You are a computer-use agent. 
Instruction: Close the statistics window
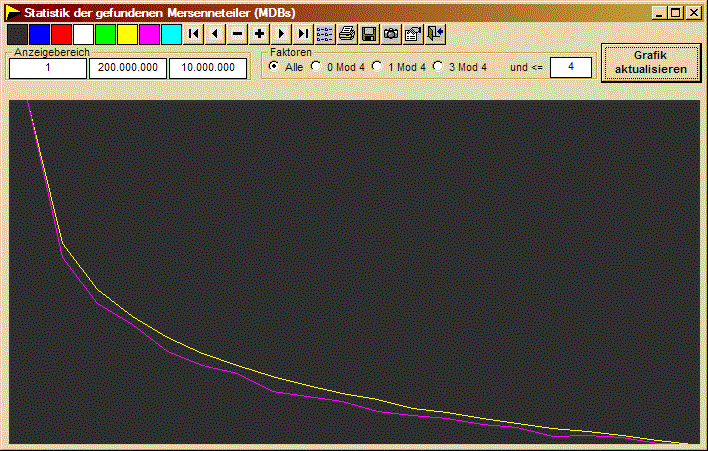[693, 13]
